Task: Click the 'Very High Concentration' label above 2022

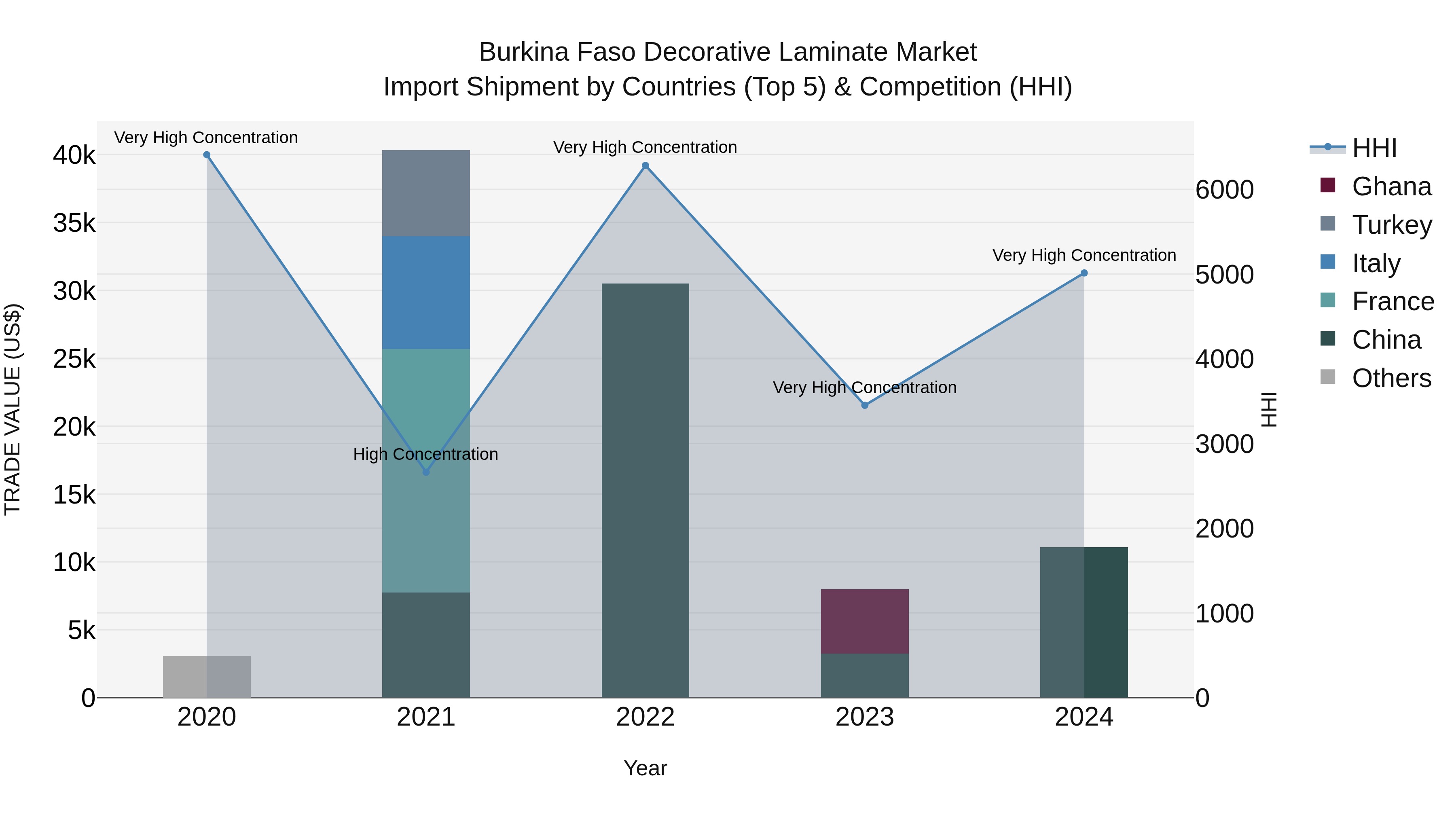Action: pyautogui.click(x=645, y=147)
